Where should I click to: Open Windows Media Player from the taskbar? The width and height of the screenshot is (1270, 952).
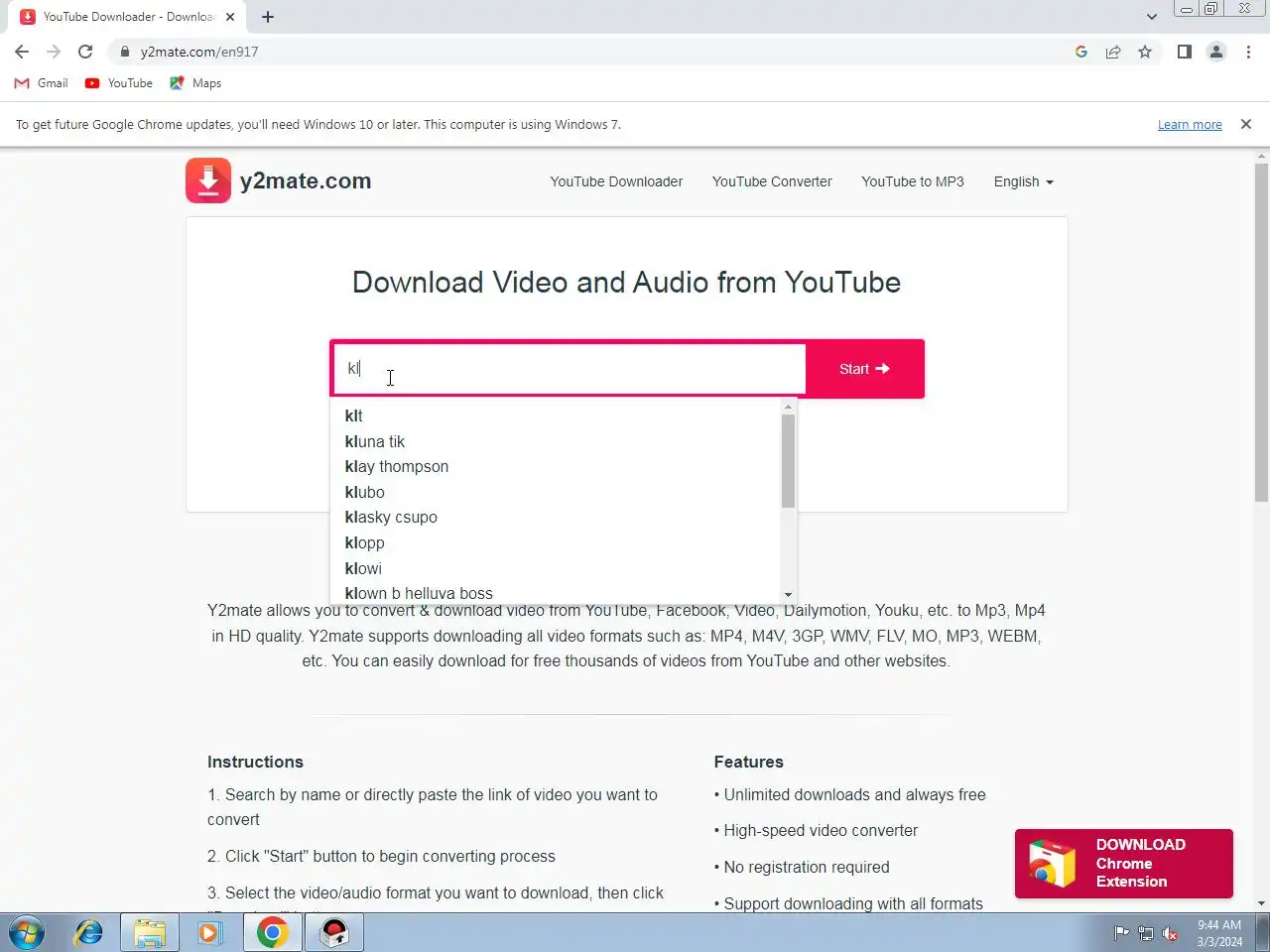209,933
